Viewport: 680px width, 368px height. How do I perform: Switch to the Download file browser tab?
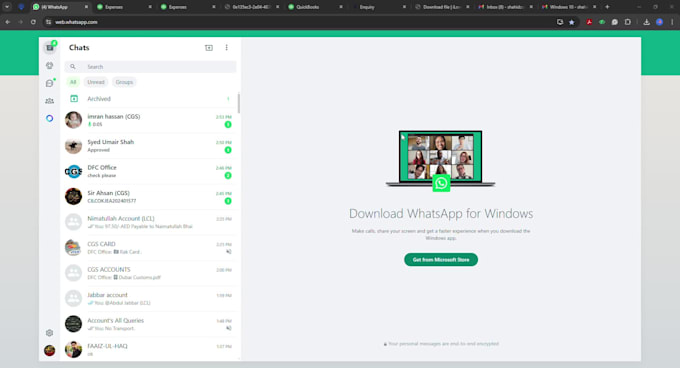pos(441,7)
